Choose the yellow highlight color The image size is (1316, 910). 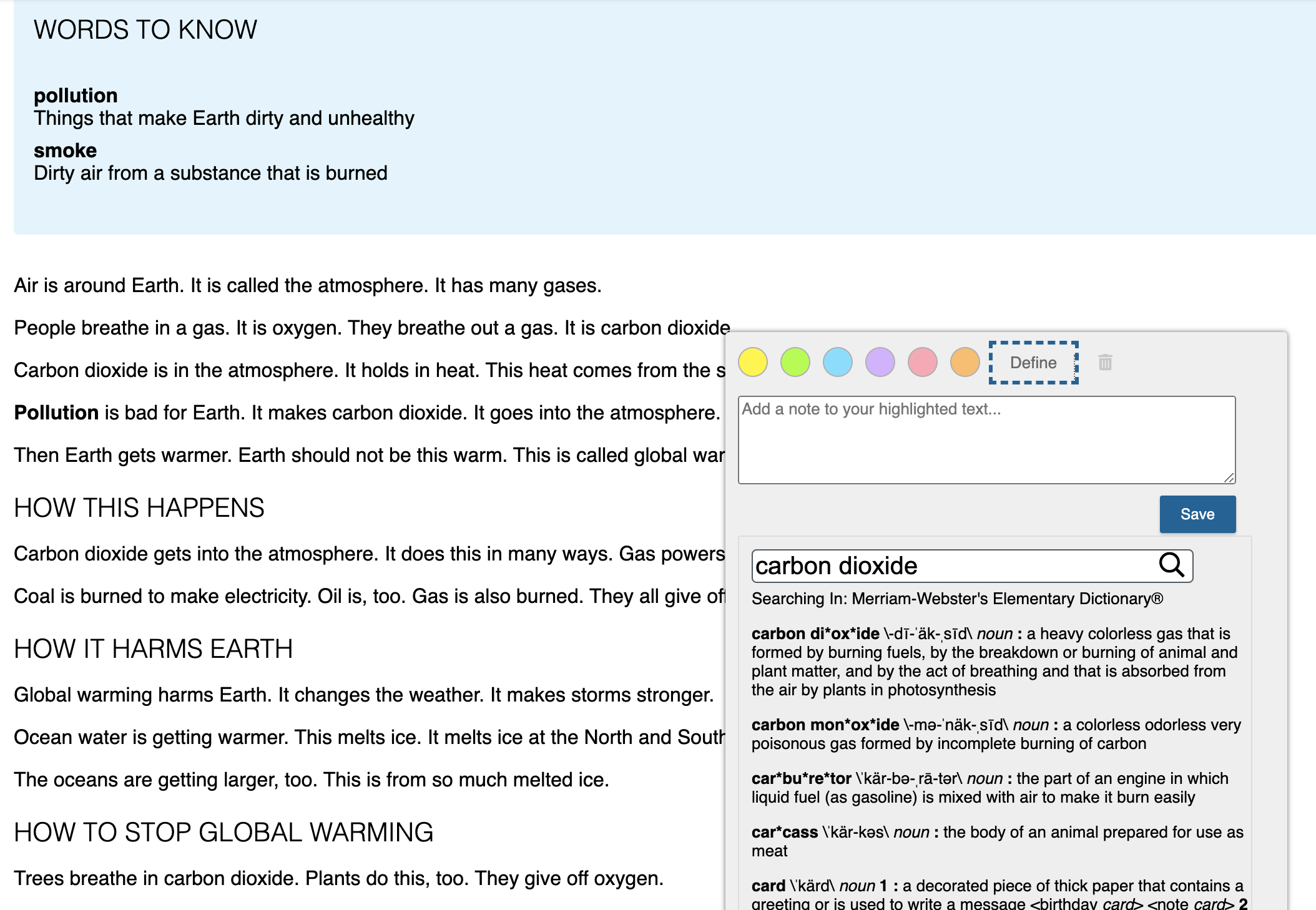click(x=753, y=363)
